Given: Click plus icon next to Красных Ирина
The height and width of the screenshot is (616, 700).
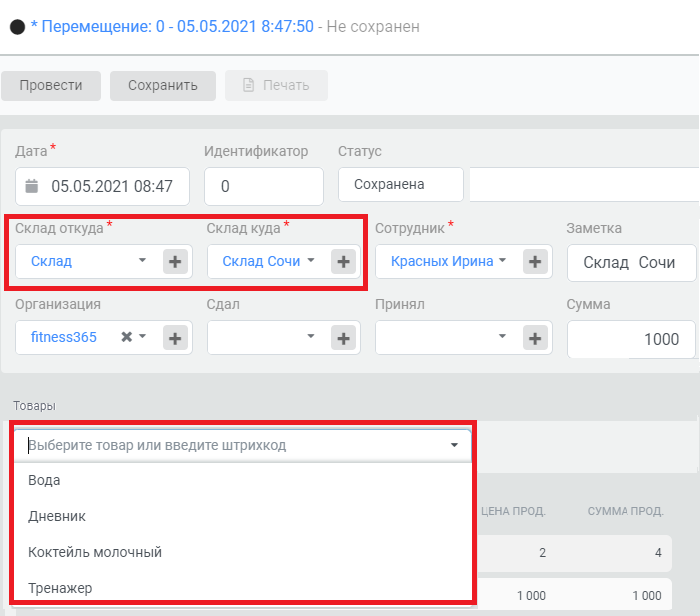Looking at the screenshot, I should 535,262.
